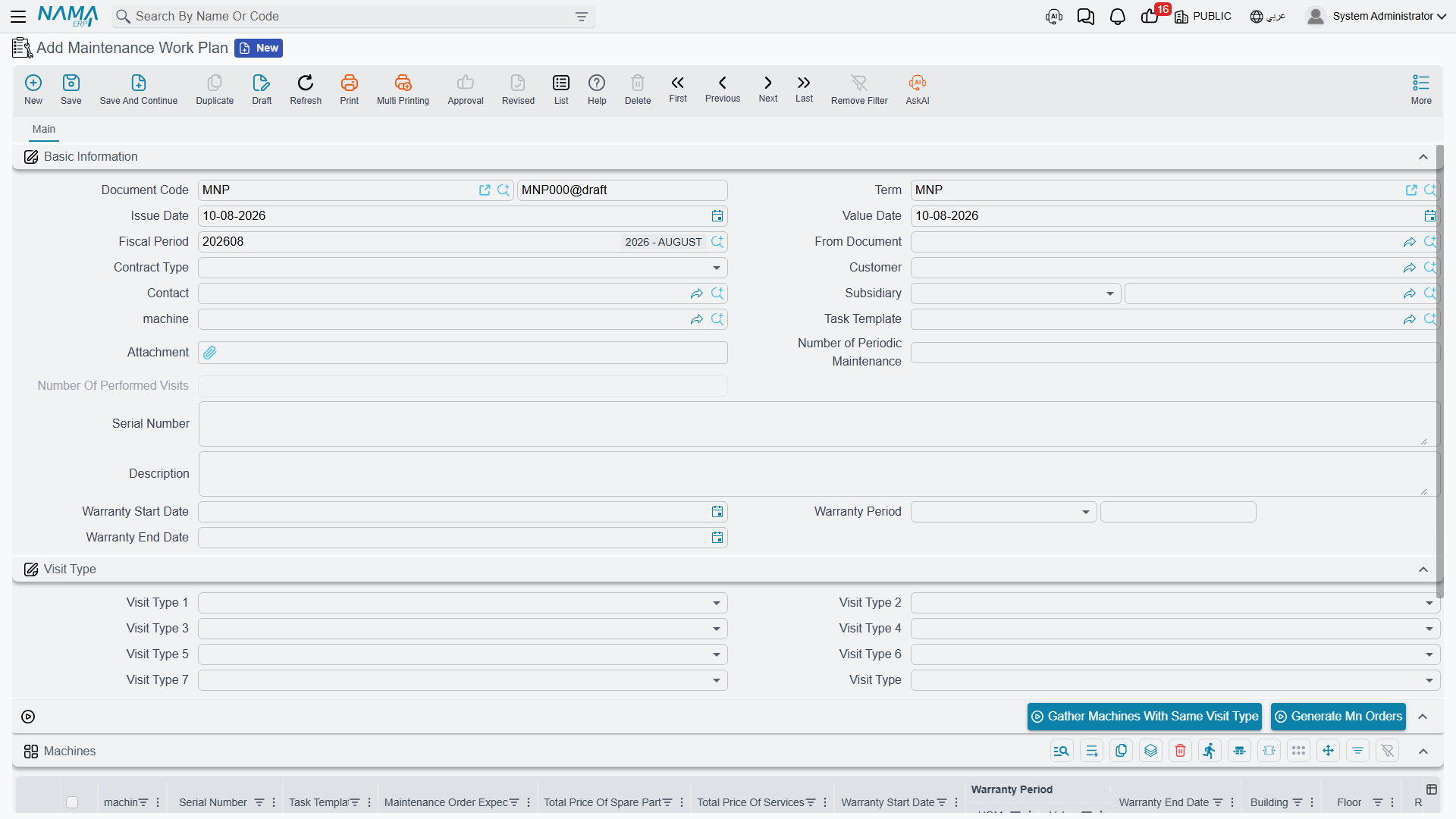Click into the Description text area

point(818,474)
